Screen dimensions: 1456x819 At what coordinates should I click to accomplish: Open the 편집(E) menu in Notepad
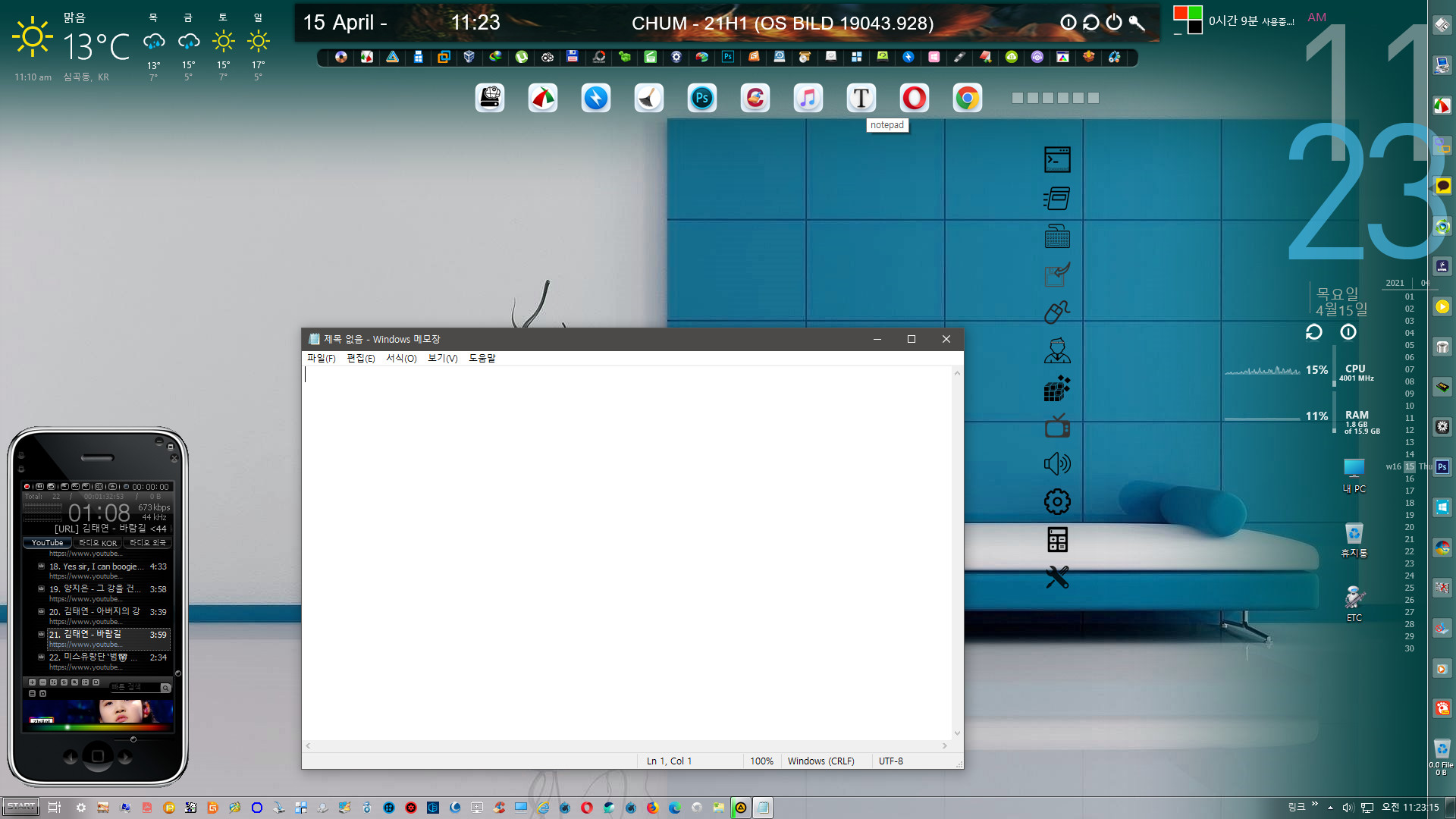pos(360,359)
